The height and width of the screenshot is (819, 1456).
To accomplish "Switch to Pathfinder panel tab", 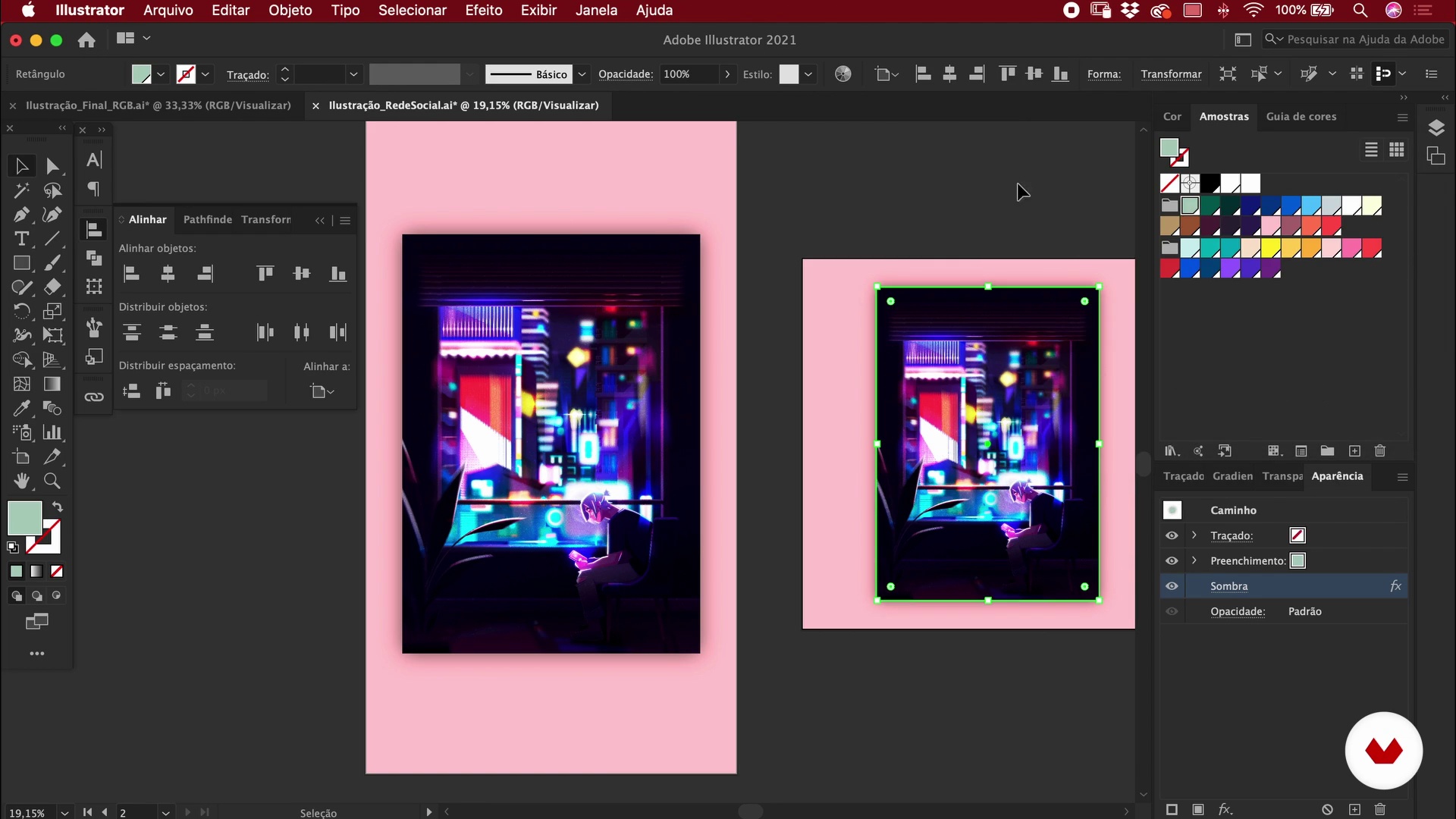I will tap(208, 220).
